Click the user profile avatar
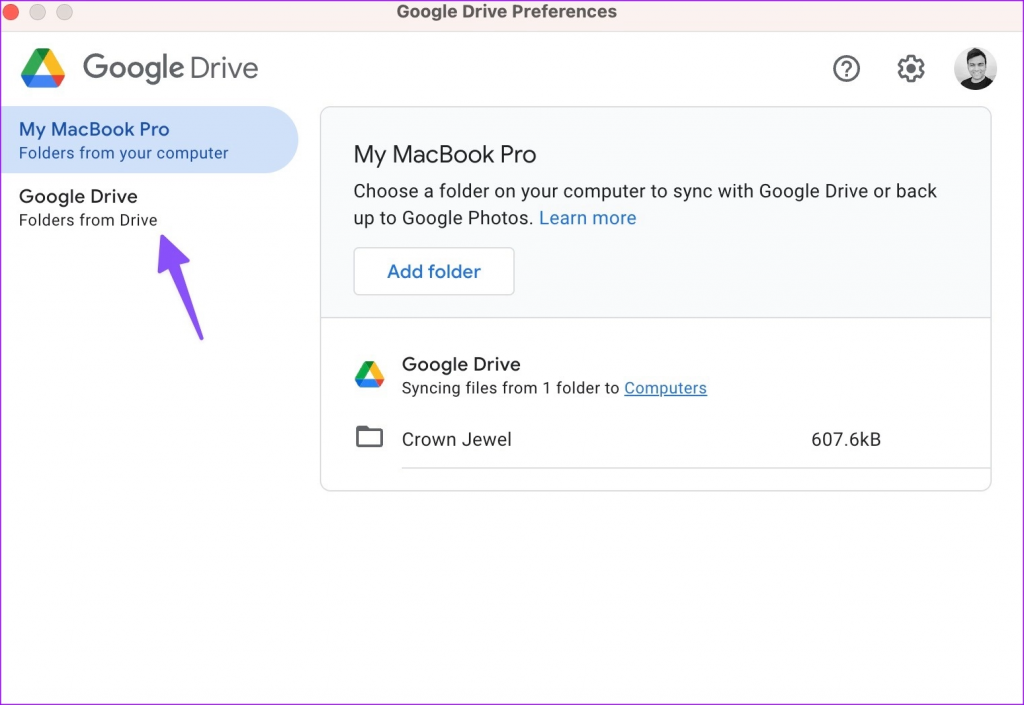Image resolution: width=1024 pixels, height=705 pixels. pyautogui.click(x=975, y=69)
